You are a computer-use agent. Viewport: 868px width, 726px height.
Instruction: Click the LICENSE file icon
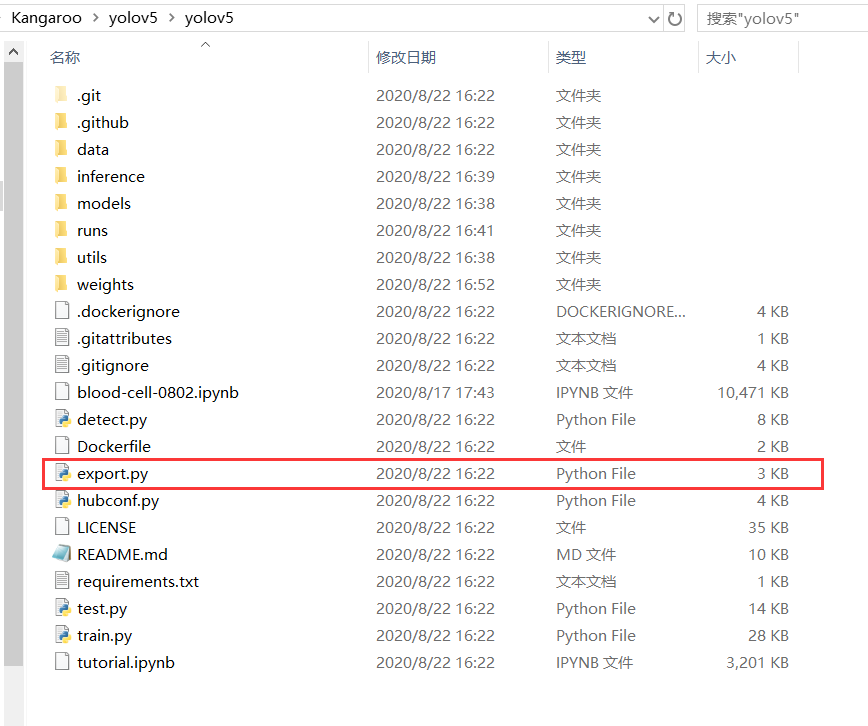coord(62,527)
